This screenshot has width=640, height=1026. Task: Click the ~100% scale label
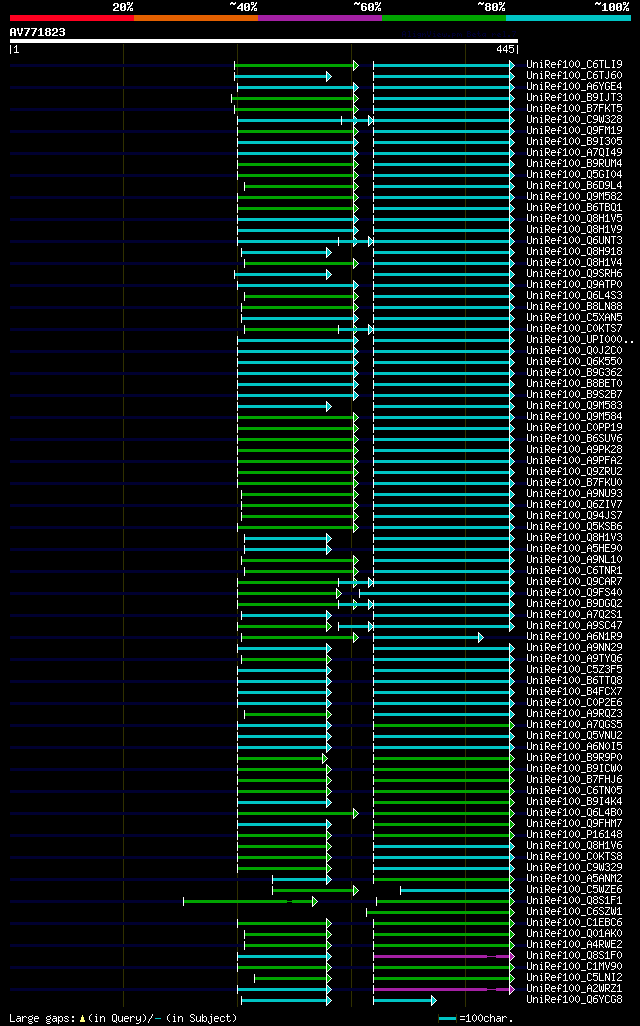click(612, 7)
